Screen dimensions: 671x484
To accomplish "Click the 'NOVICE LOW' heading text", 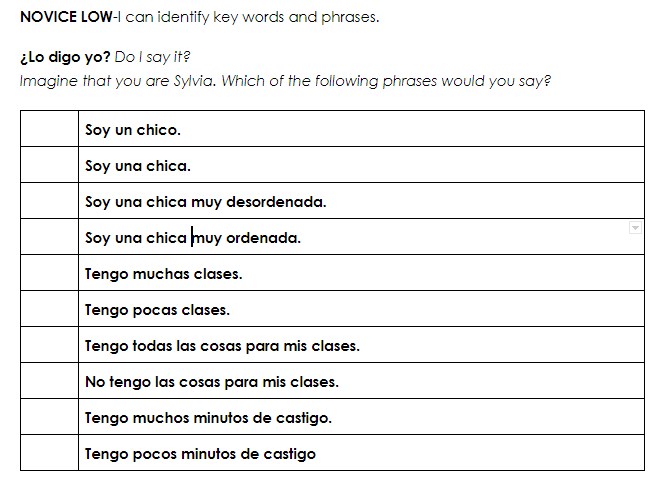I will coord(65,18).
